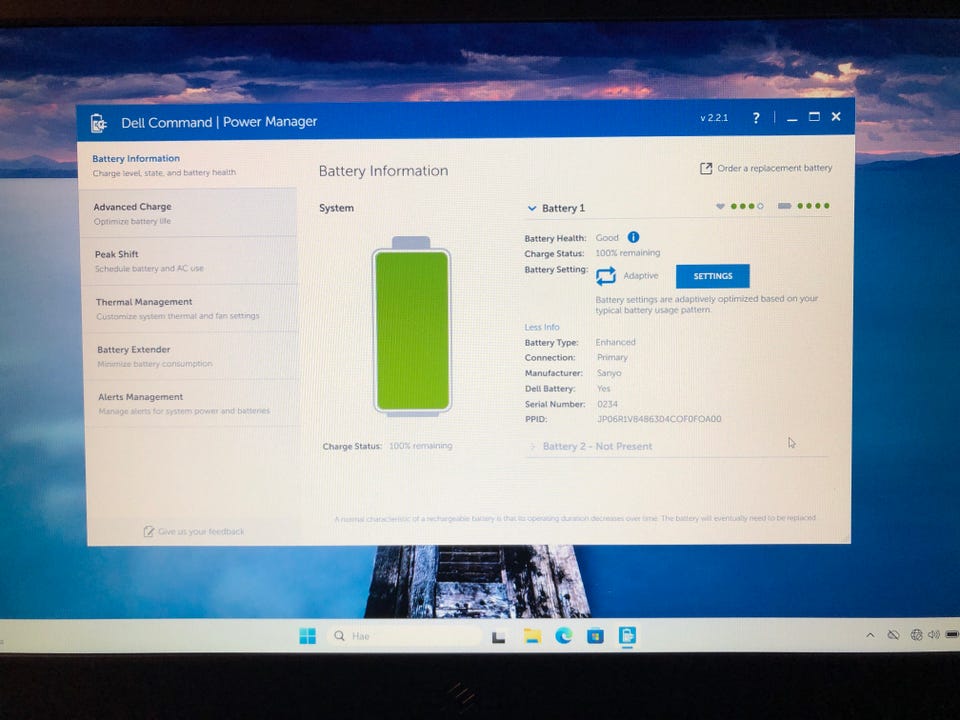Click System charge status 100% remaining text
960x720 pixels.
421,446
